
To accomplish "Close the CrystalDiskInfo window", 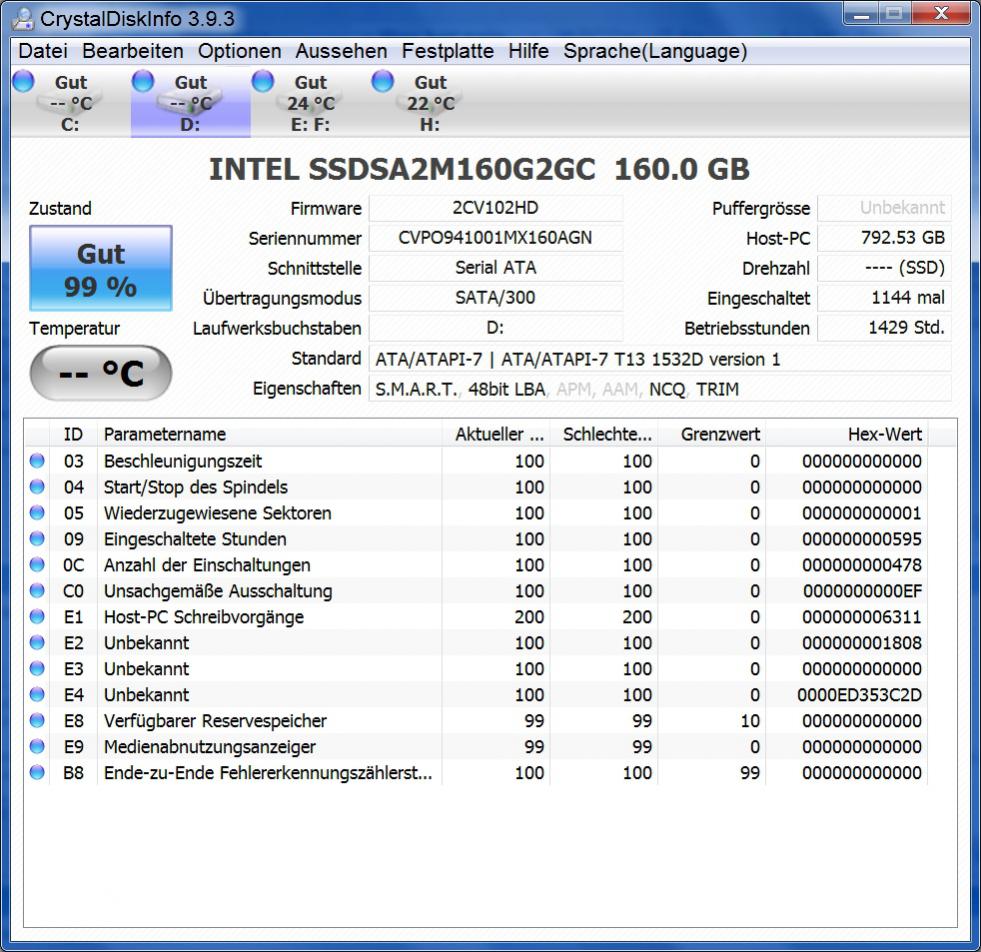I will pos(942,14).
